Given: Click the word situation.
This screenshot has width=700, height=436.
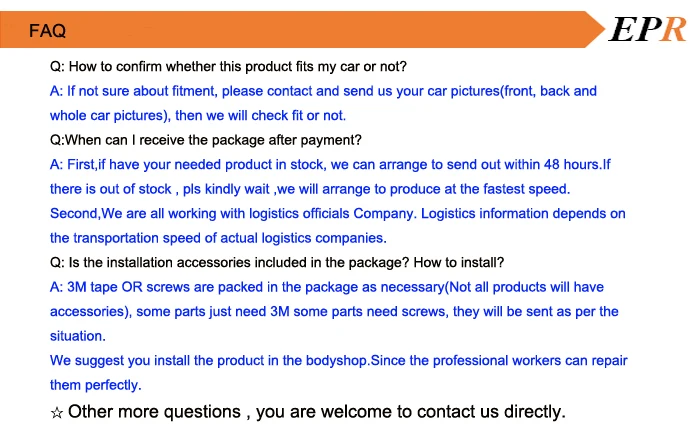Looking at the screenshot, I should pyautogui.click(x=78, y=336).
